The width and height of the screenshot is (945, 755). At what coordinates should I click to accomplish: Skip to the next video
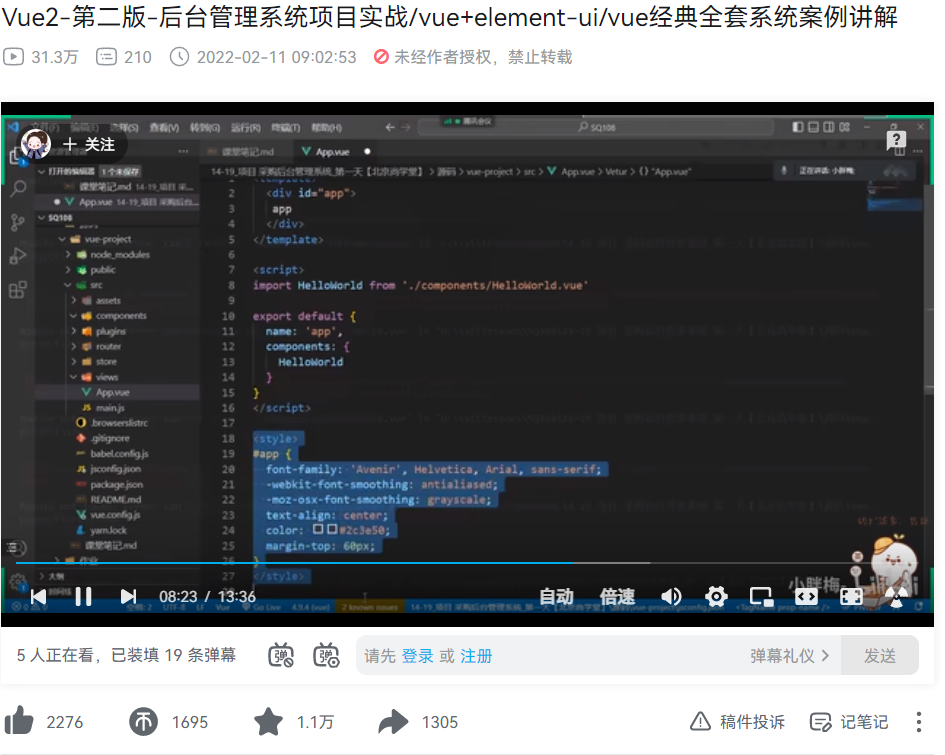pyautogui.click(x=128, y=597)
